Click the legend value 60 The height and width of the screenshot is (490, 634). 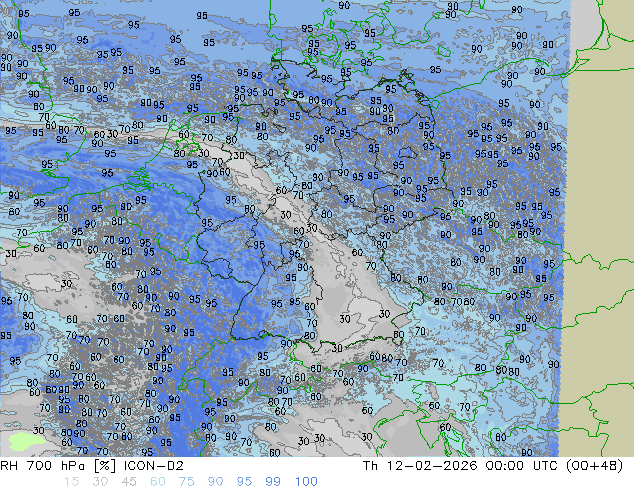[x=158, y=482]
